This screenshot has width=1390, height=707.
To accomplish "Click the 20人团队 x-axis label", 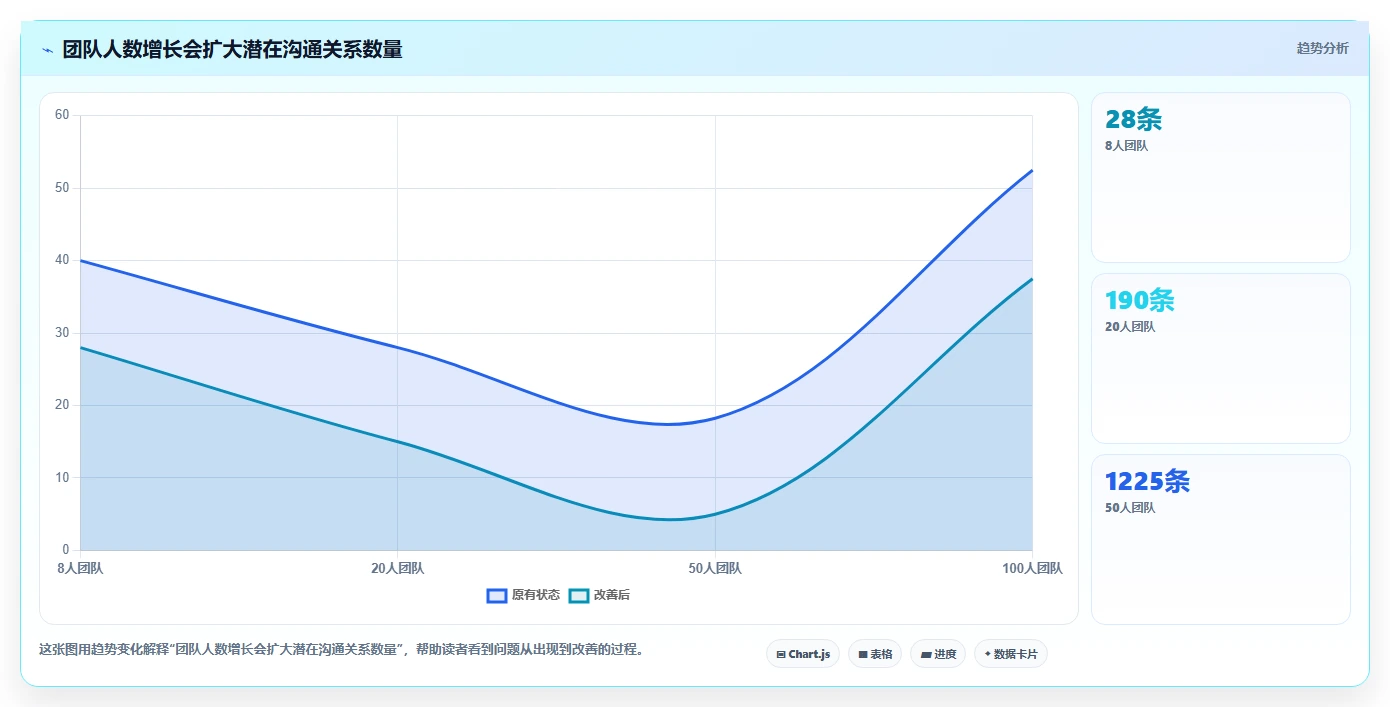I will pyautogui.click(x=398, y=568).
